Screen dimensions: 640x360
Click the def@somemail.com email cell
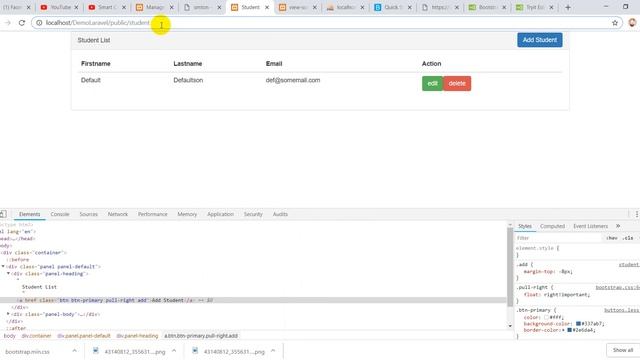pyautogui.click(x=293, y=80)
